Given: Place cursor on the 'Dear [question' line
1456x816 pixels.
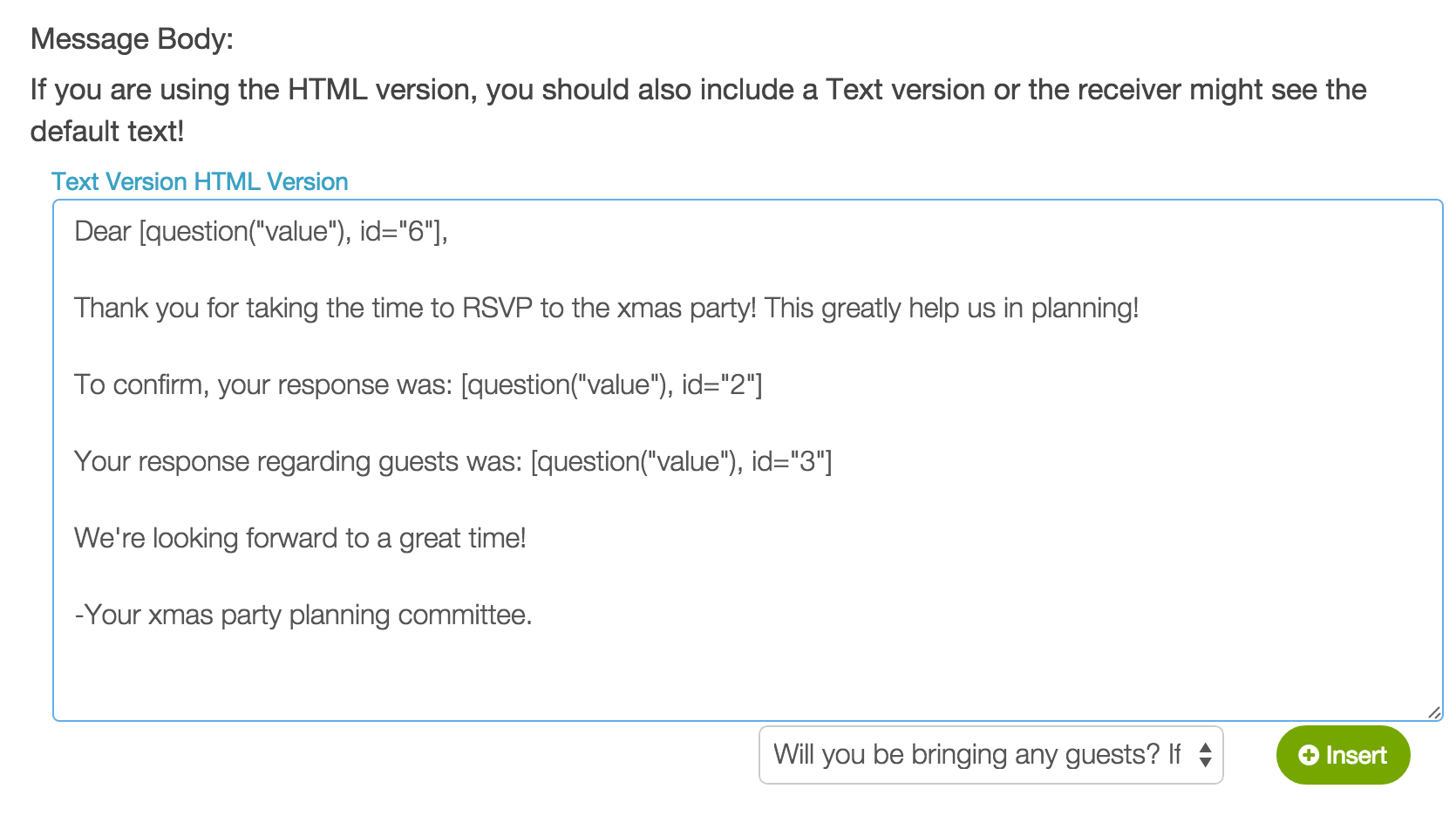Looking at the screenshot, I should [261, 231].
